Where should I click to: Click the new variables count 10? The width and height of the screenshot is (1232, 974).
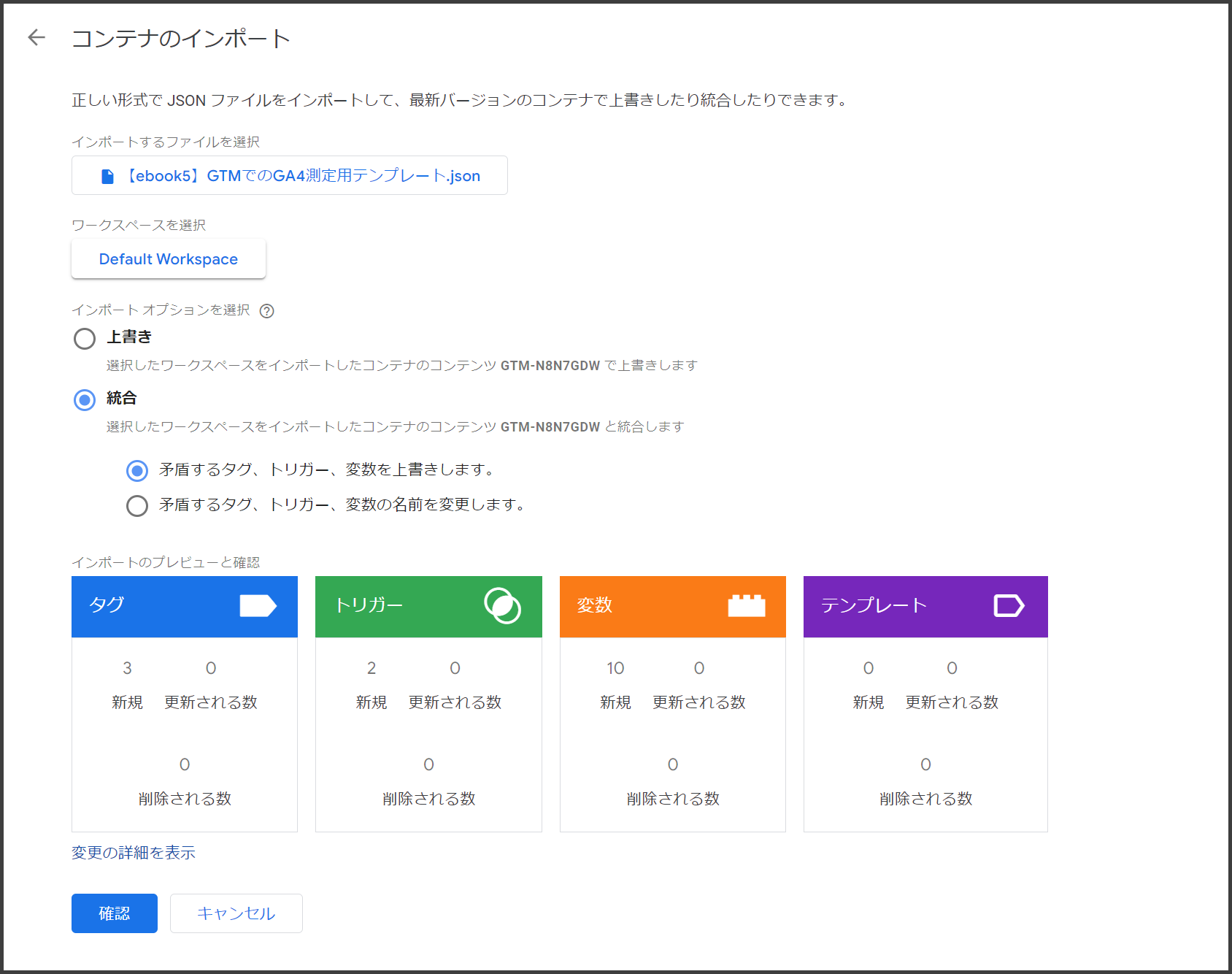615,668
